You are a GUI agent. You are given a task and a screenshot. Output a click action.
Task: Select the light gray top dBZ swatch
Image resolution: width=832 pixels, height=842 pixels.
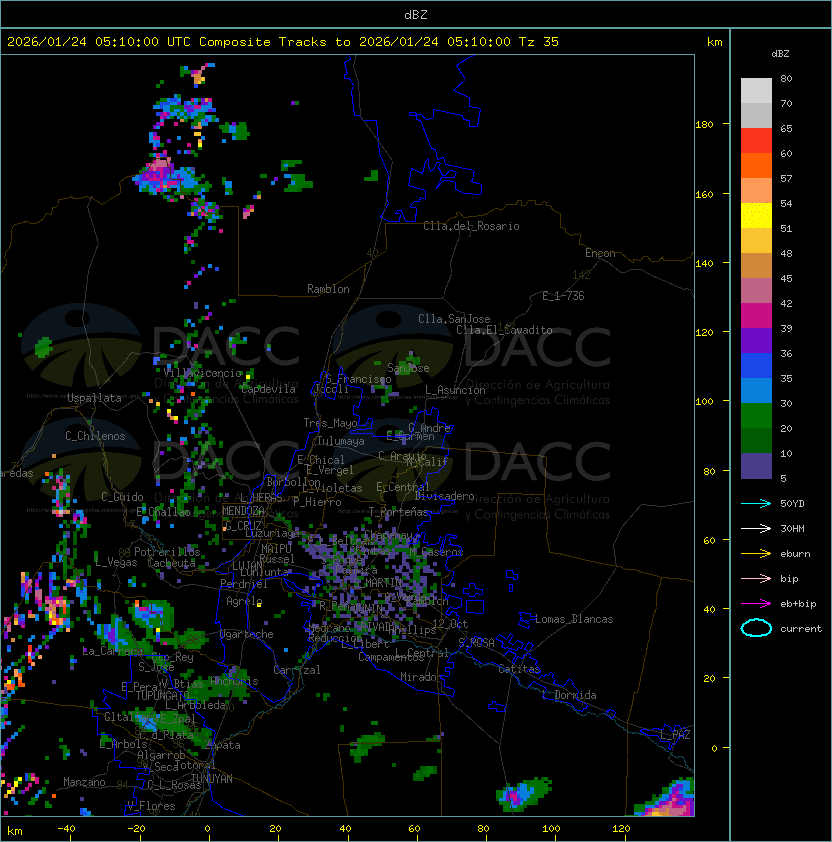[756, 91]
